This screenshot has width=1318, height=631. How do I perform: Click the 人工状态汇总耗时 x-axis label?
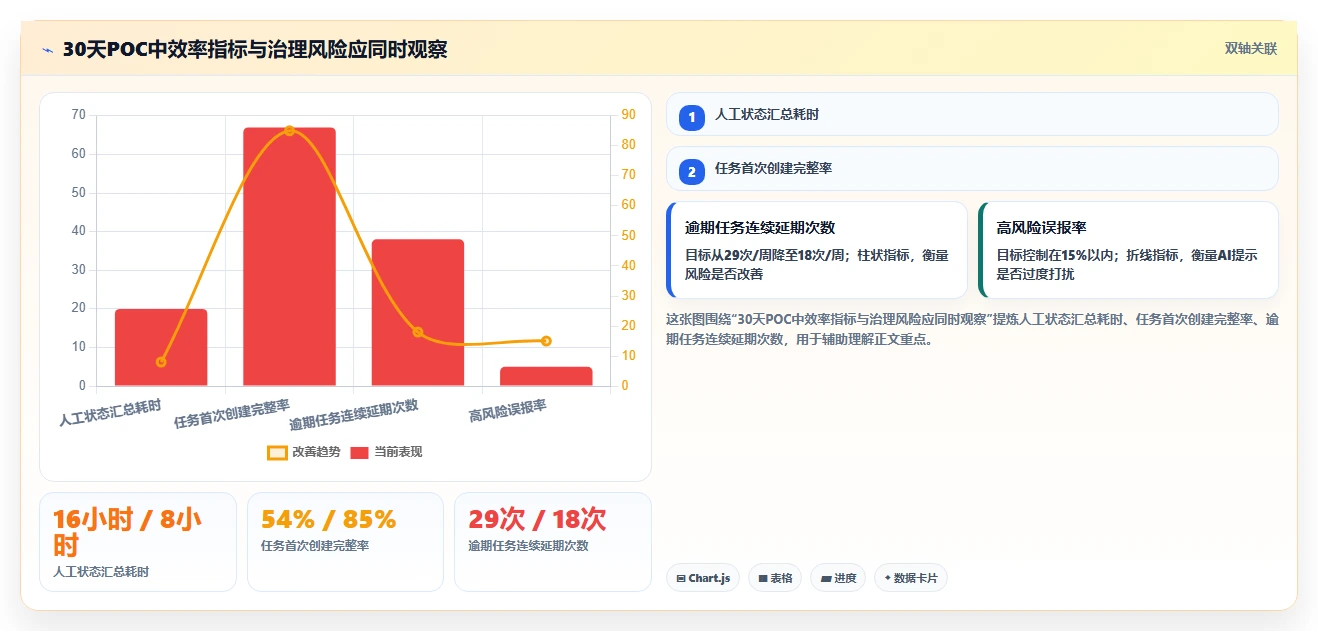(x=110, y=413)
